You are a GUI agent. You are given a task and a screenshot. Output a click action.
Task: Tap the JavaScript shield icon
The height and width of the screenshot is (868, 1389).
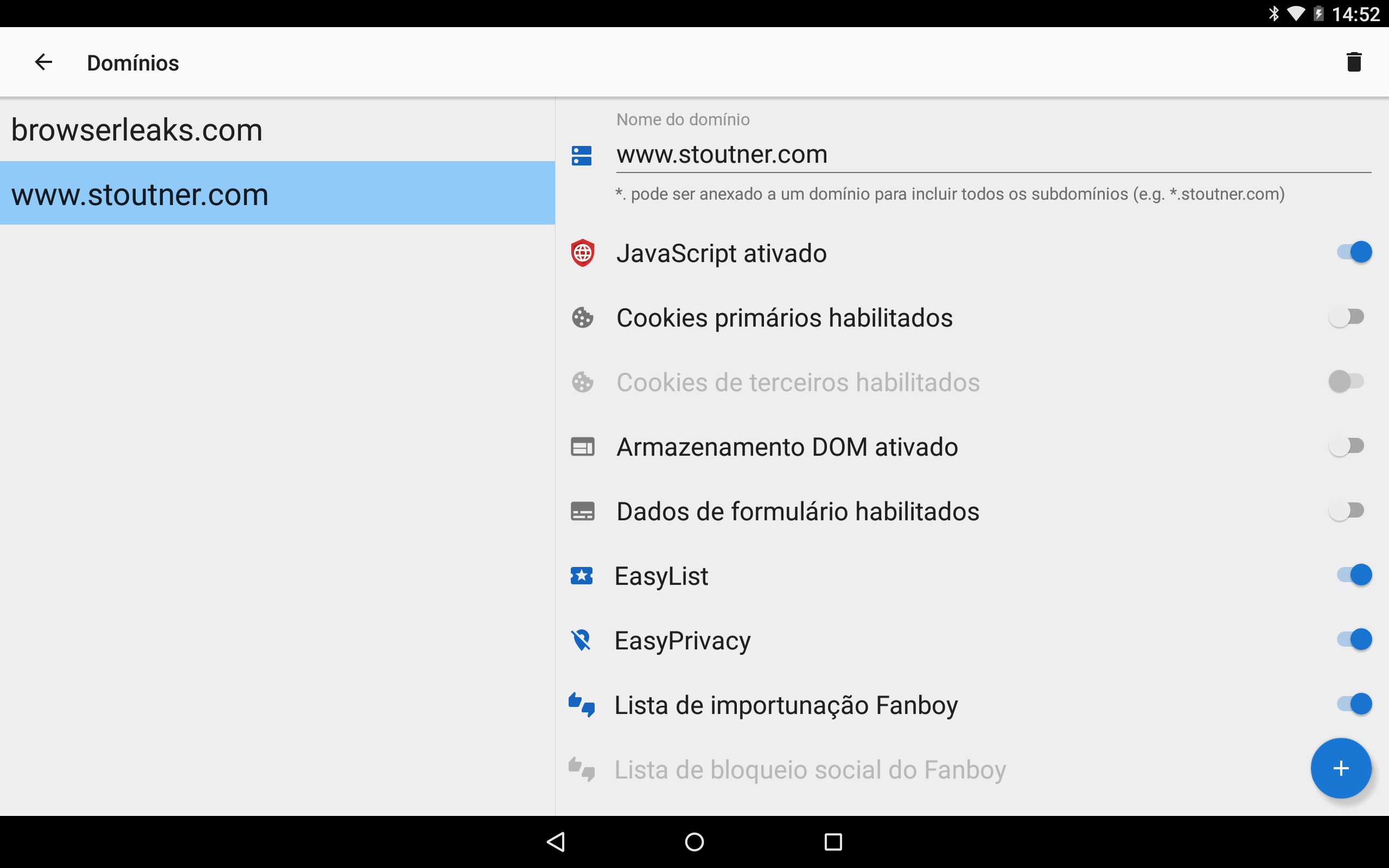point(582,253)
